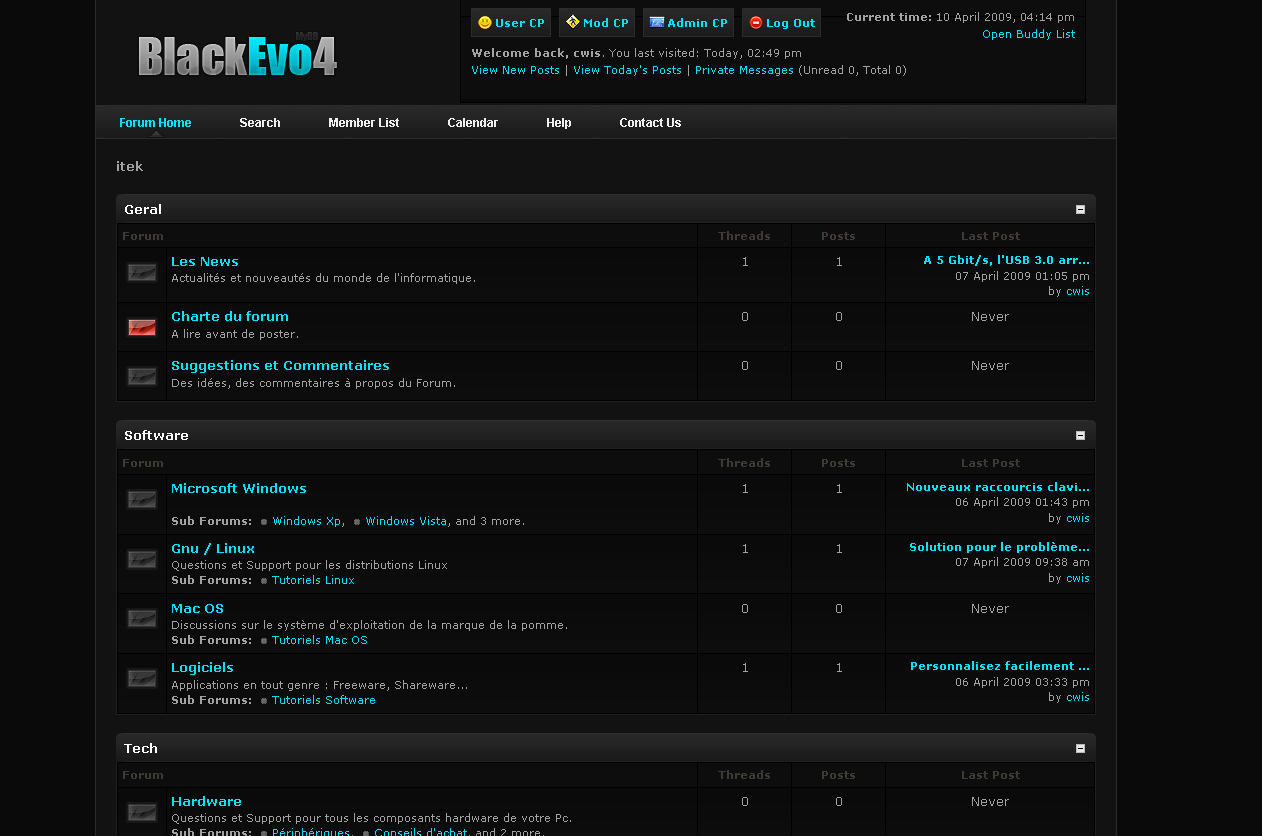Click the Gnu / Linux forum status icon
Viewport: 1262px width, 836px height.
[x=142, y=560]
